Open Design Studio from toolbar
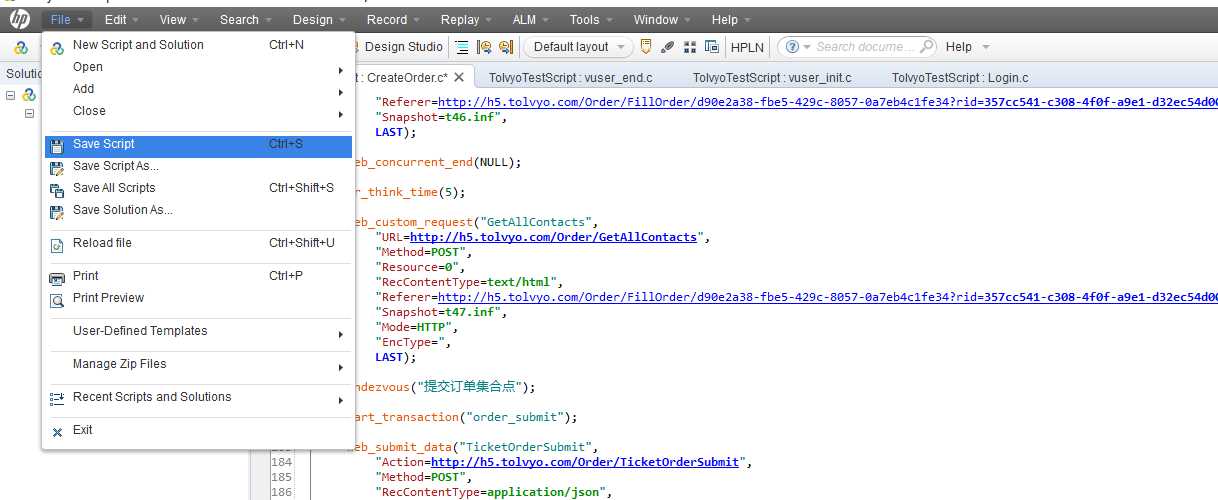This screenshot has width=1218, height=500. [402, 47]
